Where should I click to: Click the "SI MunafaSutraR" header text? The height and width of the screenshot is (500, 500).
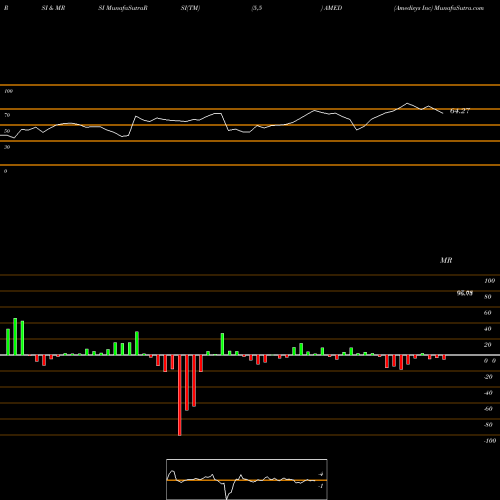pyautogui.click(x=123, y=8)
